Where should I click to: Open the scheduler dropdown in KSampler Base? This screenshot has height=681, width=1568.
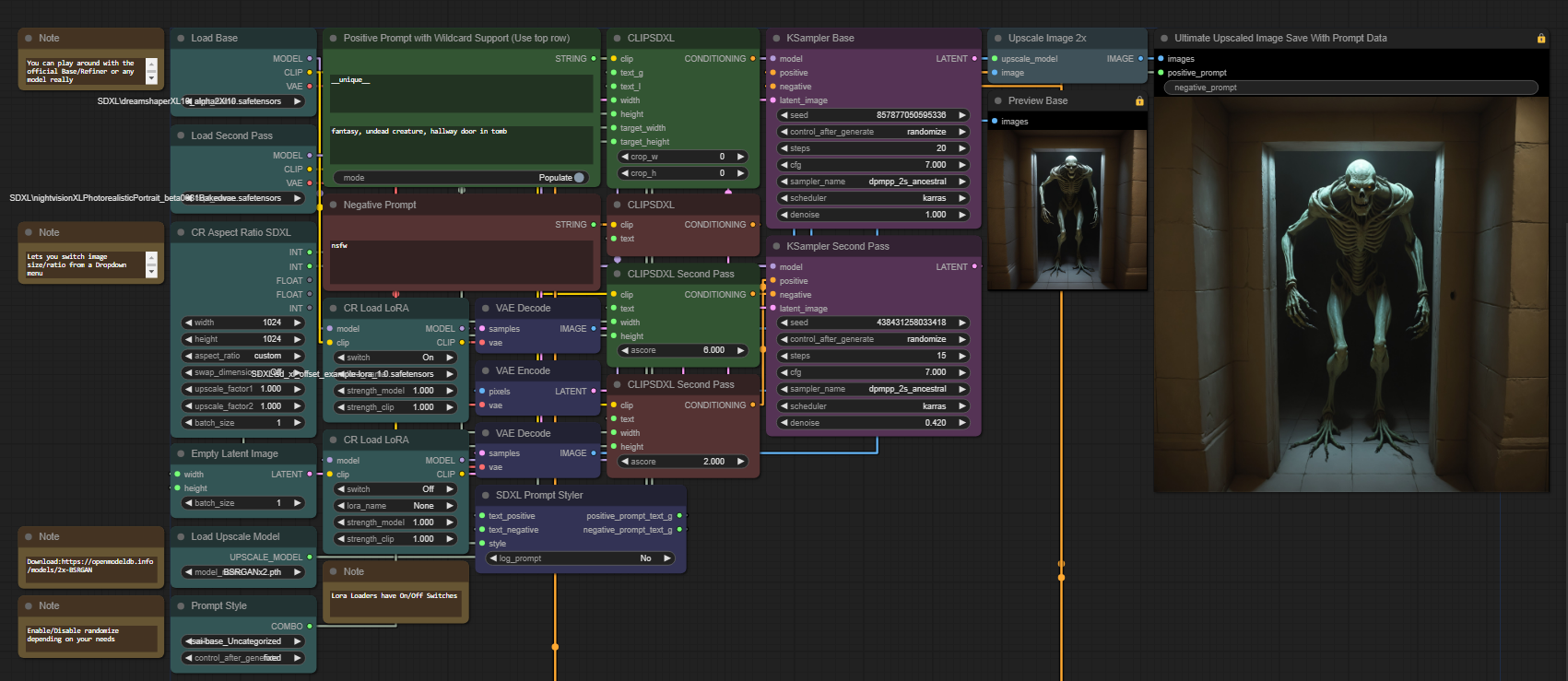(x=871, y=198)
